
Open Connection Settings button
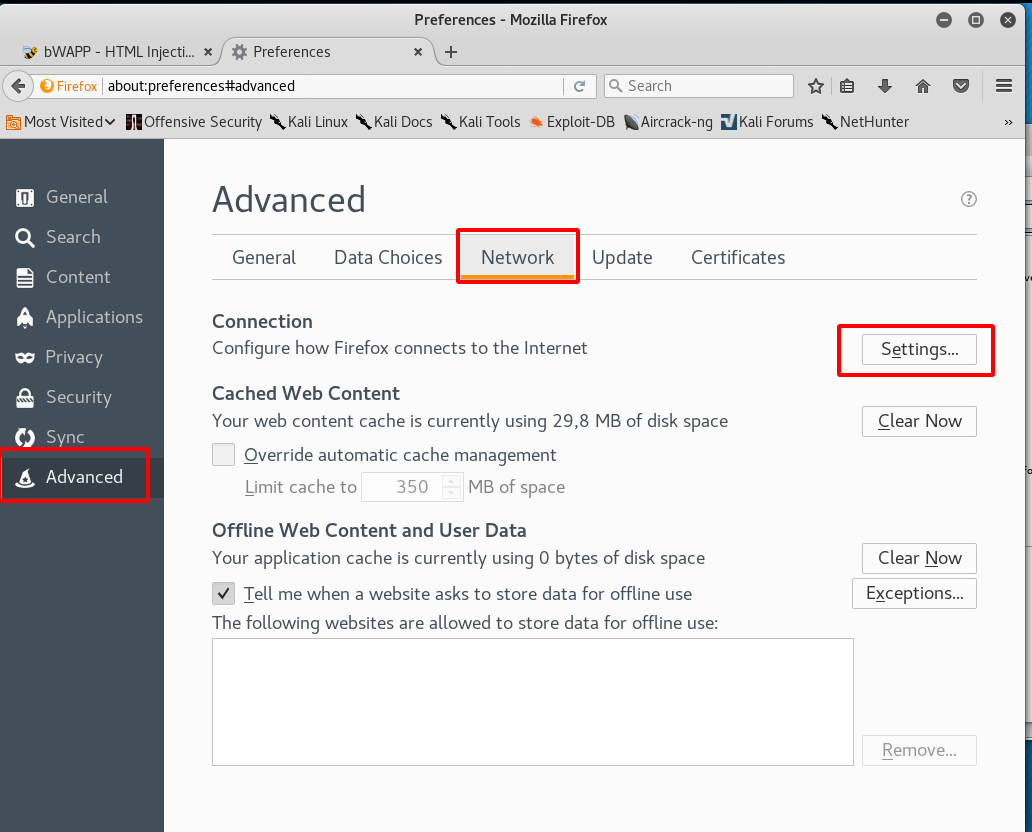[x=919, y=349]
